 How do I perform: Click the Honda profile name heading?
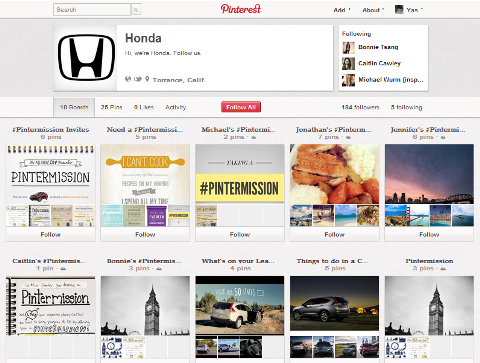(143, 38)
